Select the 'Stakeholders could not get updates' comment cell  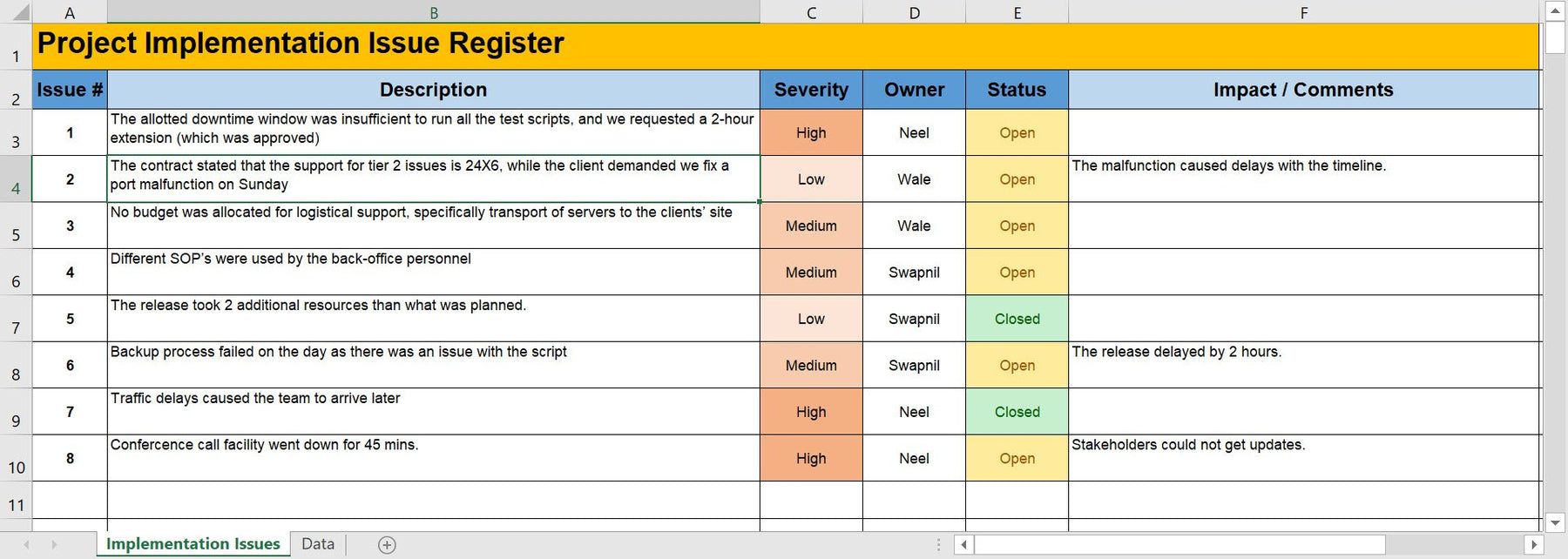1303,458
